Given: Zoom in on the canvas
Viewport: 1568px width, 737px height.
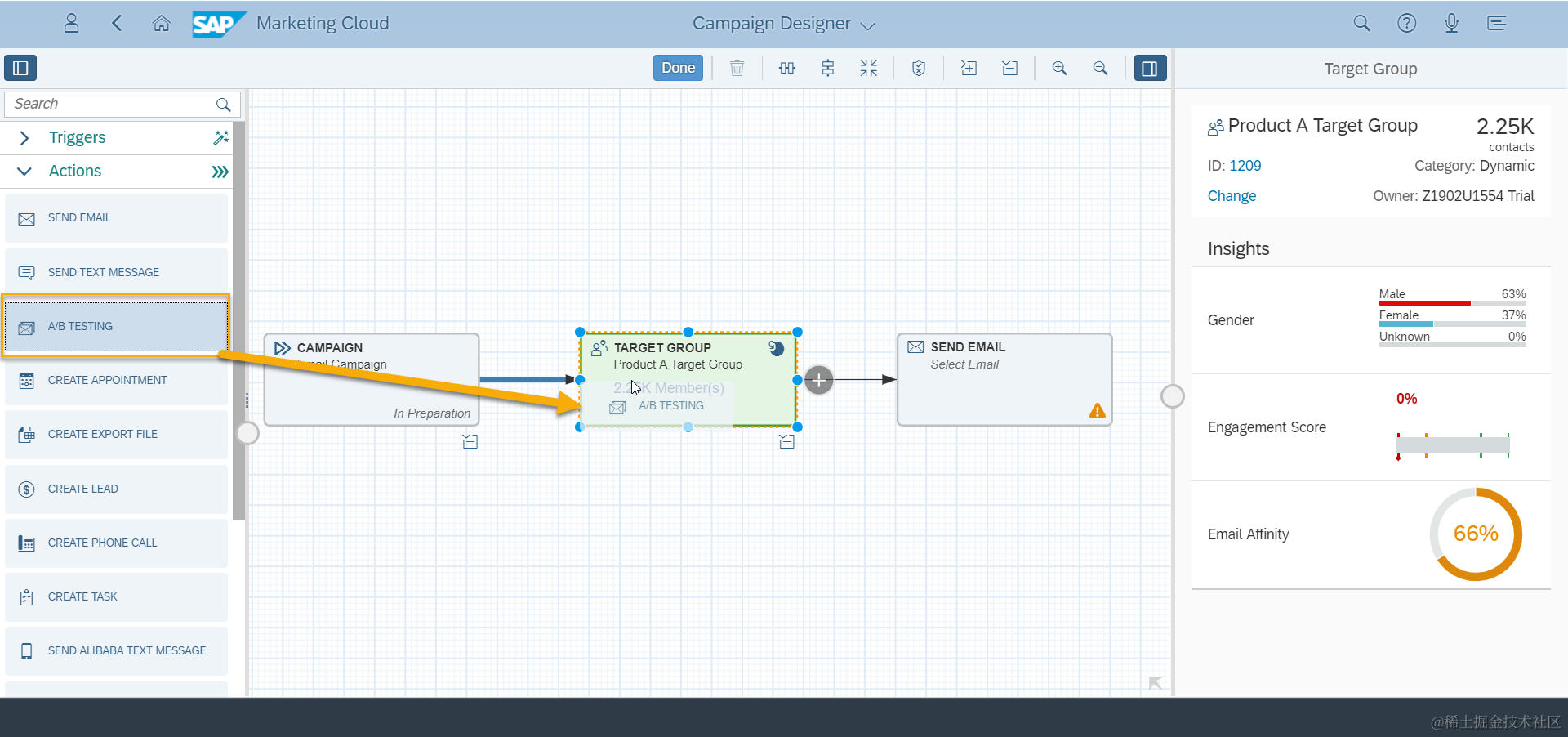Looking at the screenshot, I should click(1059, 68).
